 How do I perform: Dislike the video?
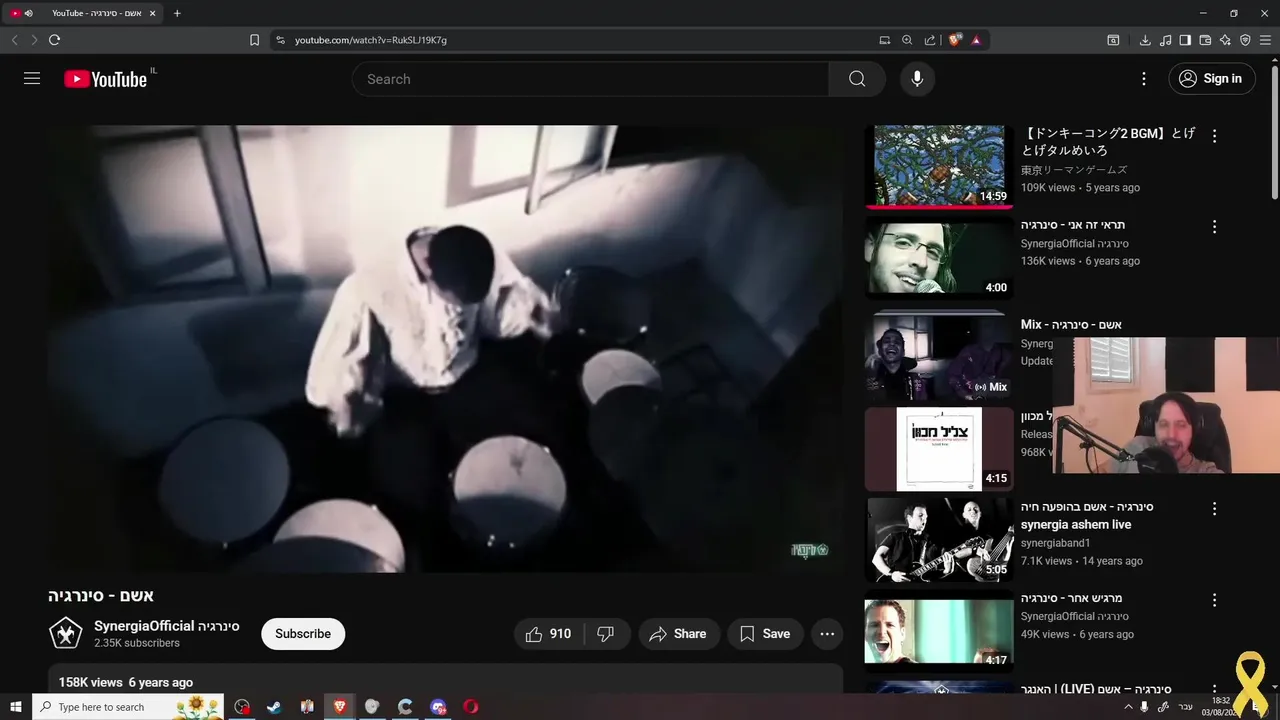[x=605, y=634]
